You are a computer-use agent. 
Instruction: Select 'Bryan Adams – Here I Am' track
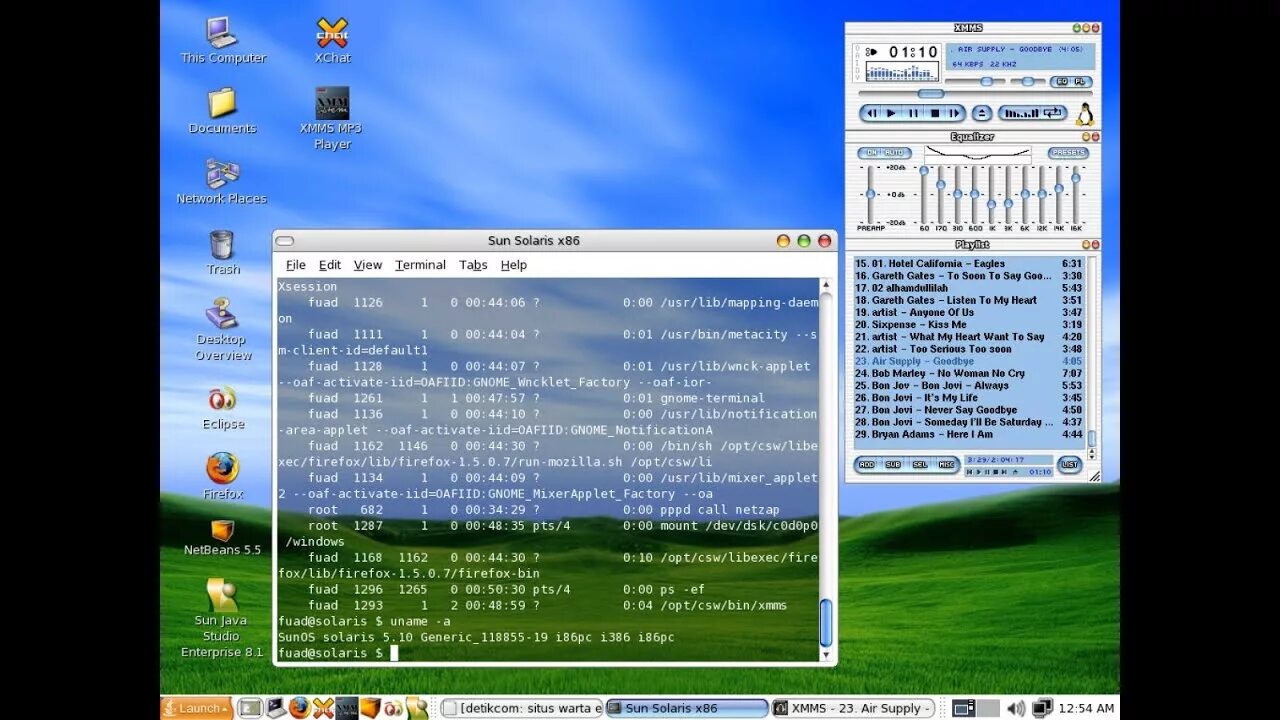tap(968, 435)
